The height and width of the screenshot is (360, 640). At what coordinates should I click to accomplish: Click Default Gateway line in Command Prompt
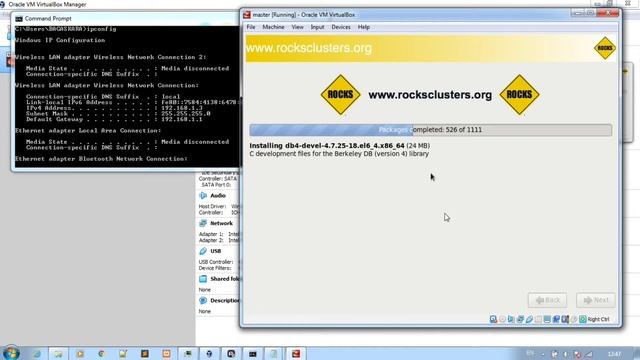coord(114,120)
